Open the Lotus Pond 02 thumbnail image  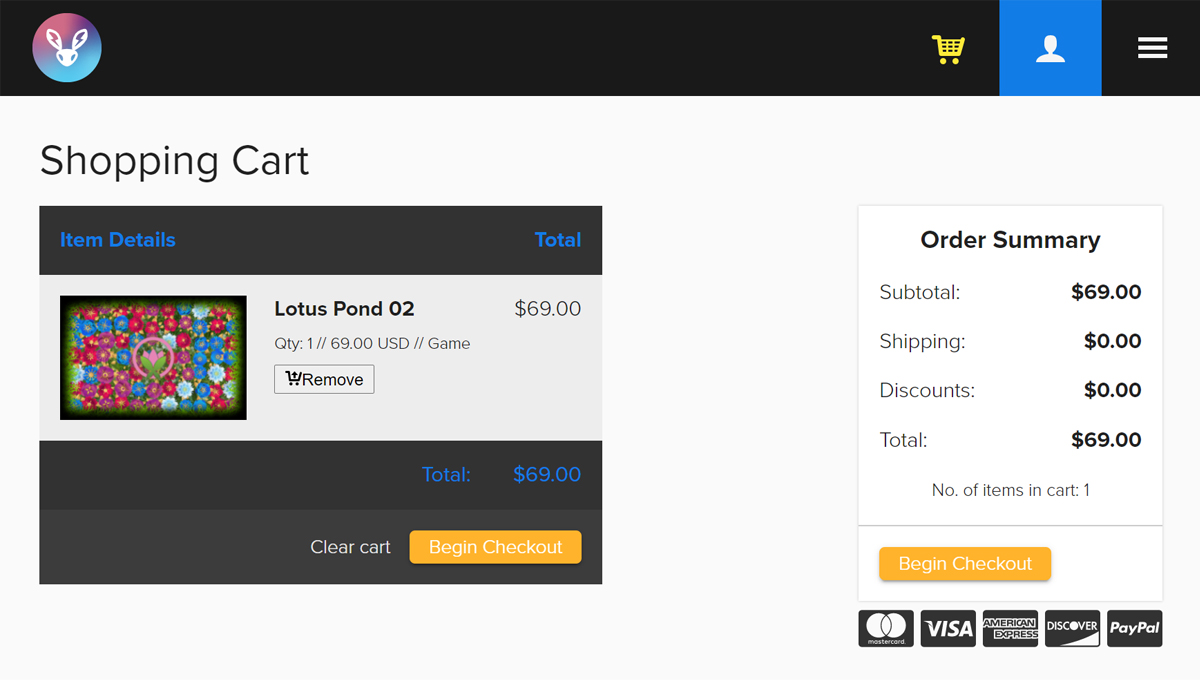[153, 357]
